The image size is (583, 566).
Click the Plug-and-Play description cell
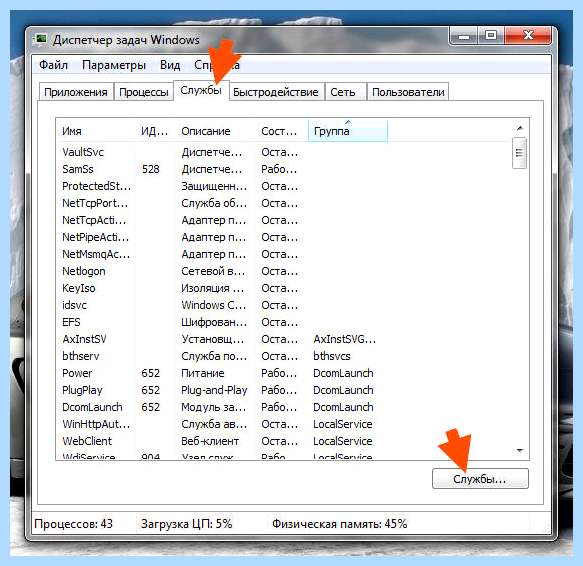click(214, 390)
